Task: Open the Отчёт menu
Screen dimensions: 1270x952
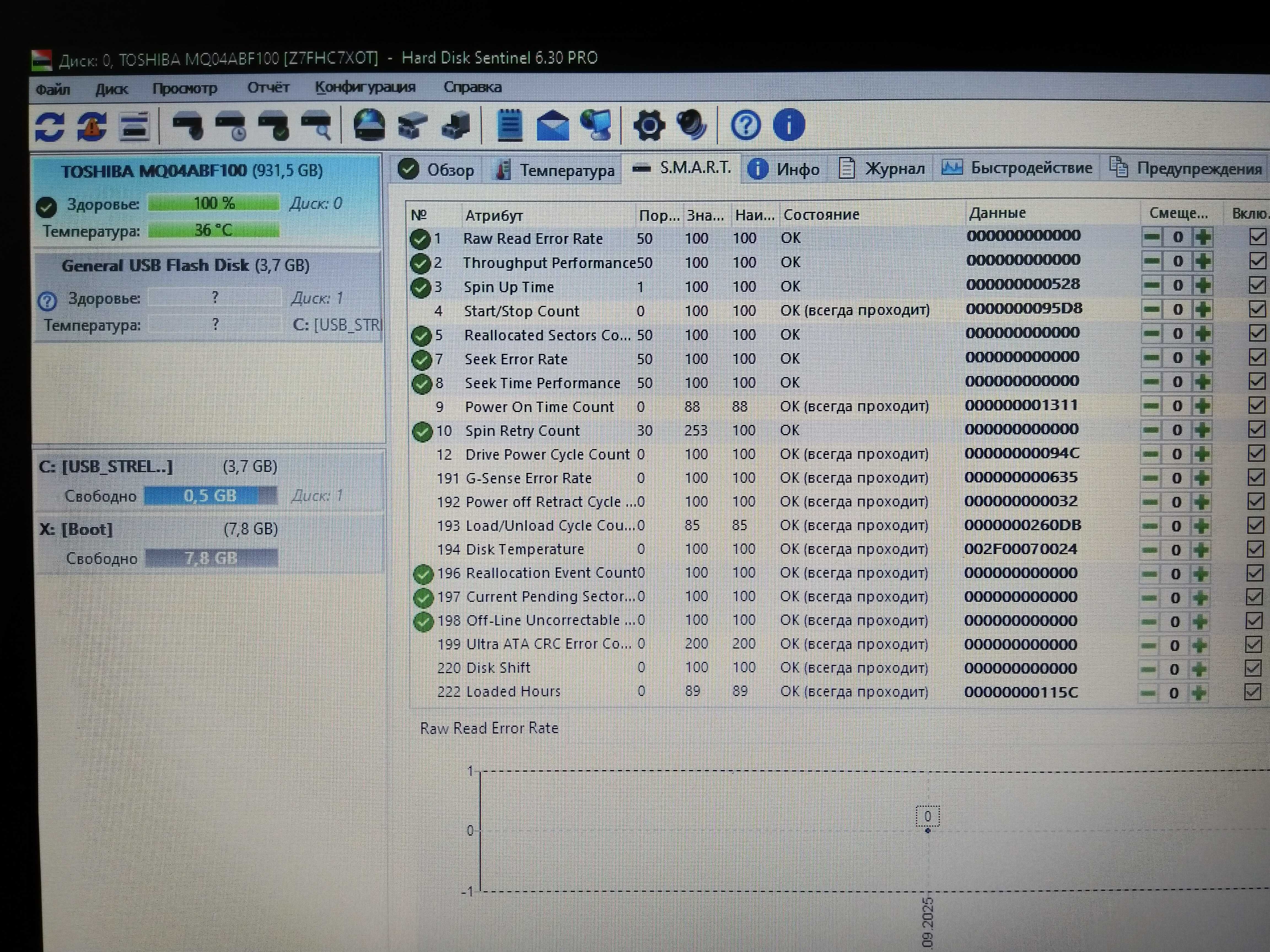Action: pos(268,87)
